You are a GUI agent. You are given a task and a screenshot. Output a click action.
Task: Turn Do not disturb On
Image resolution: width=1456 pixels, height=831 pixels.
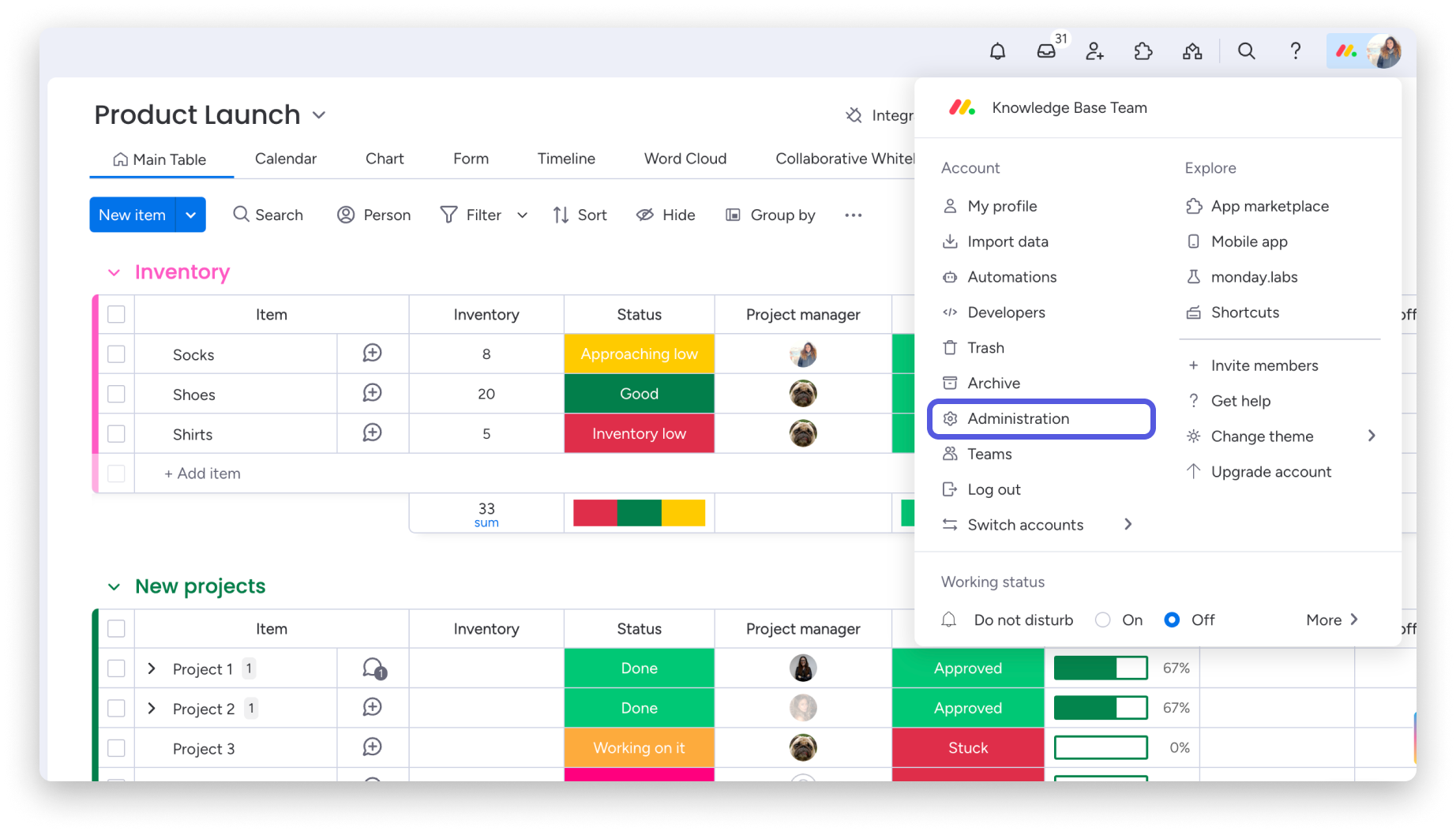tap(1103, 620)
